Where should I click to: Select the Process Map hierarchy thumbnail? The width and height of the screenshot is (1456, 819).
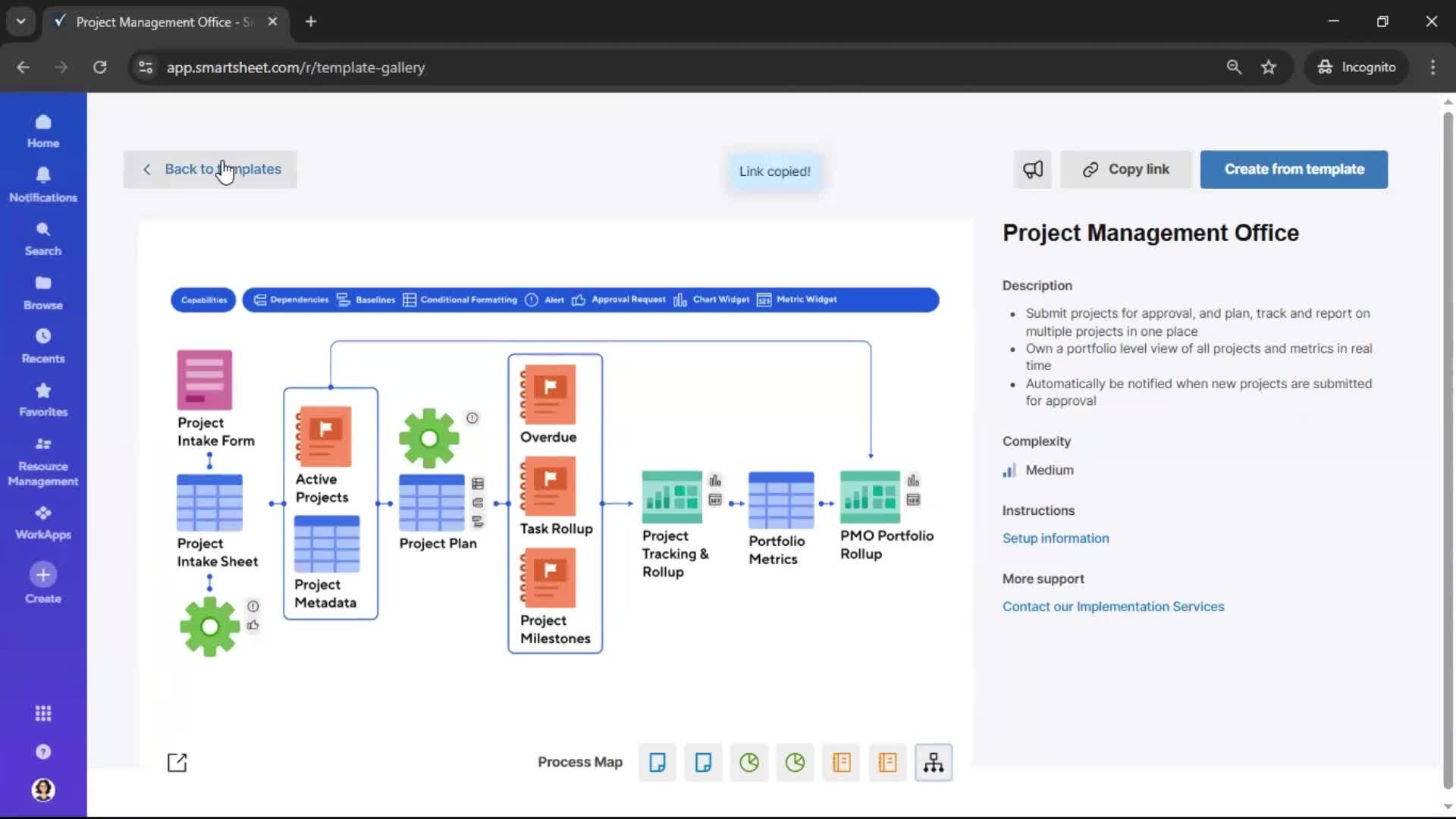pos(934,762)
